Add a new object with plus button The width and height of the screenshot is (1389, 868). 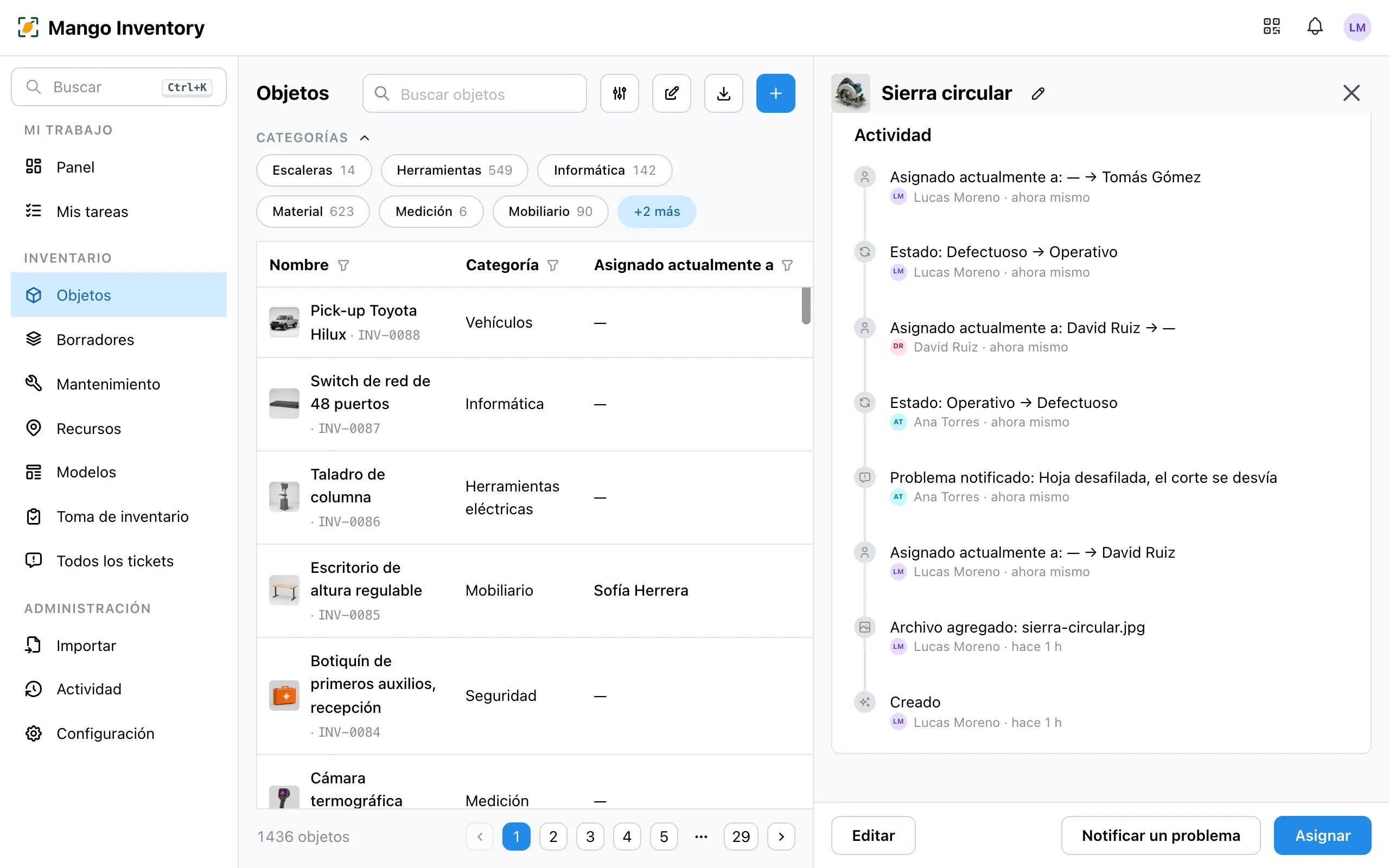tap(775, 93)
